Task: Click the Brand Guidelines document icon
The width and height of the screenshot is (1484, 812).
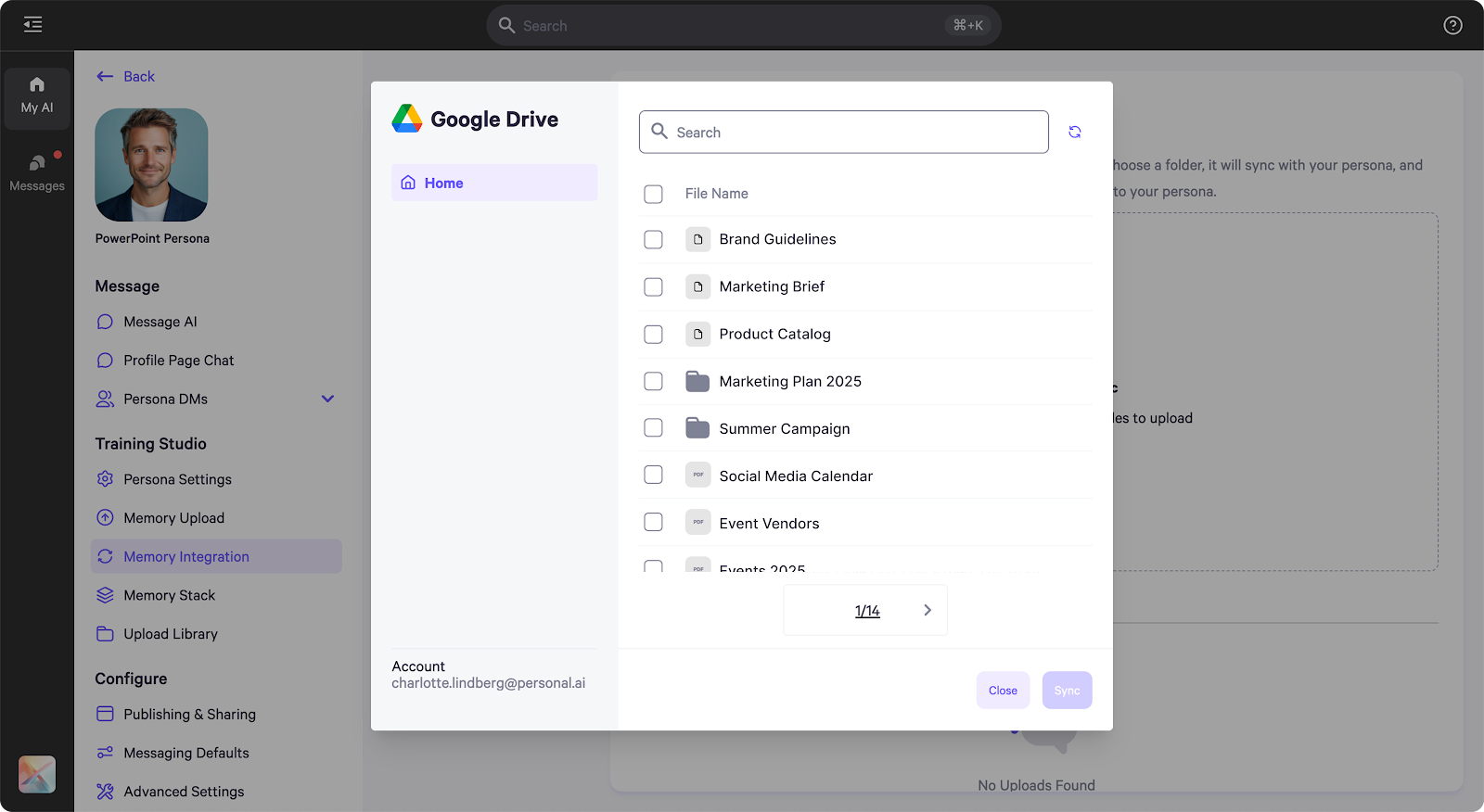Action: tap(698, 239)
